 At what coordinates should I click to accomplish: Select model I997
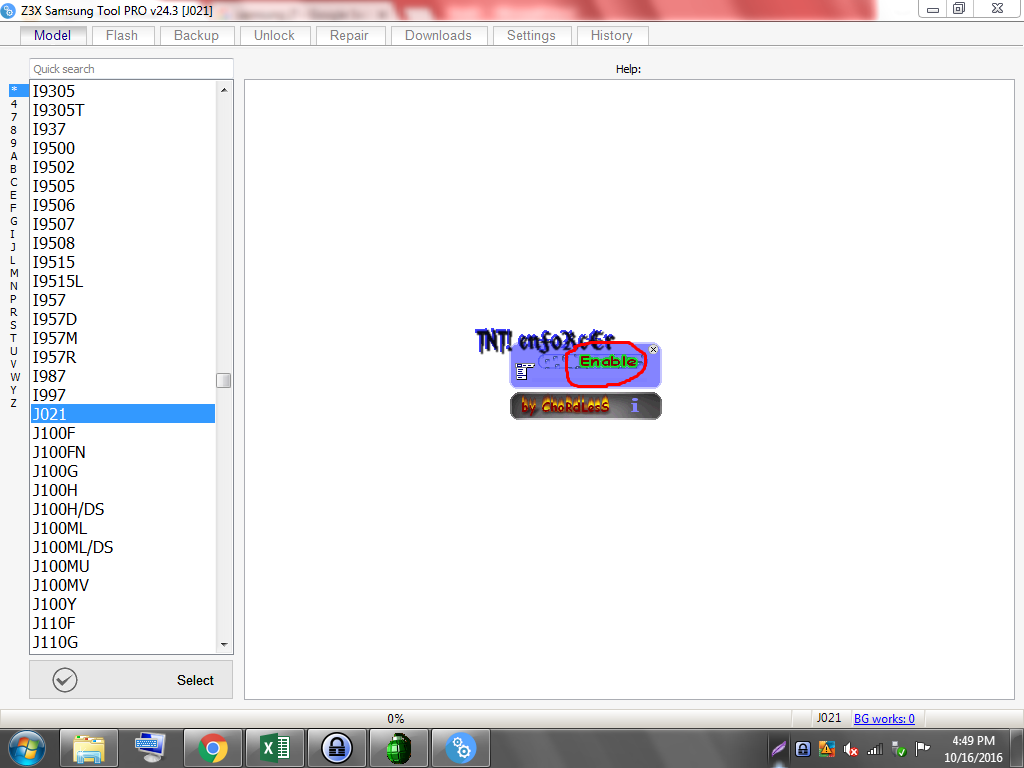coord(123,395)
